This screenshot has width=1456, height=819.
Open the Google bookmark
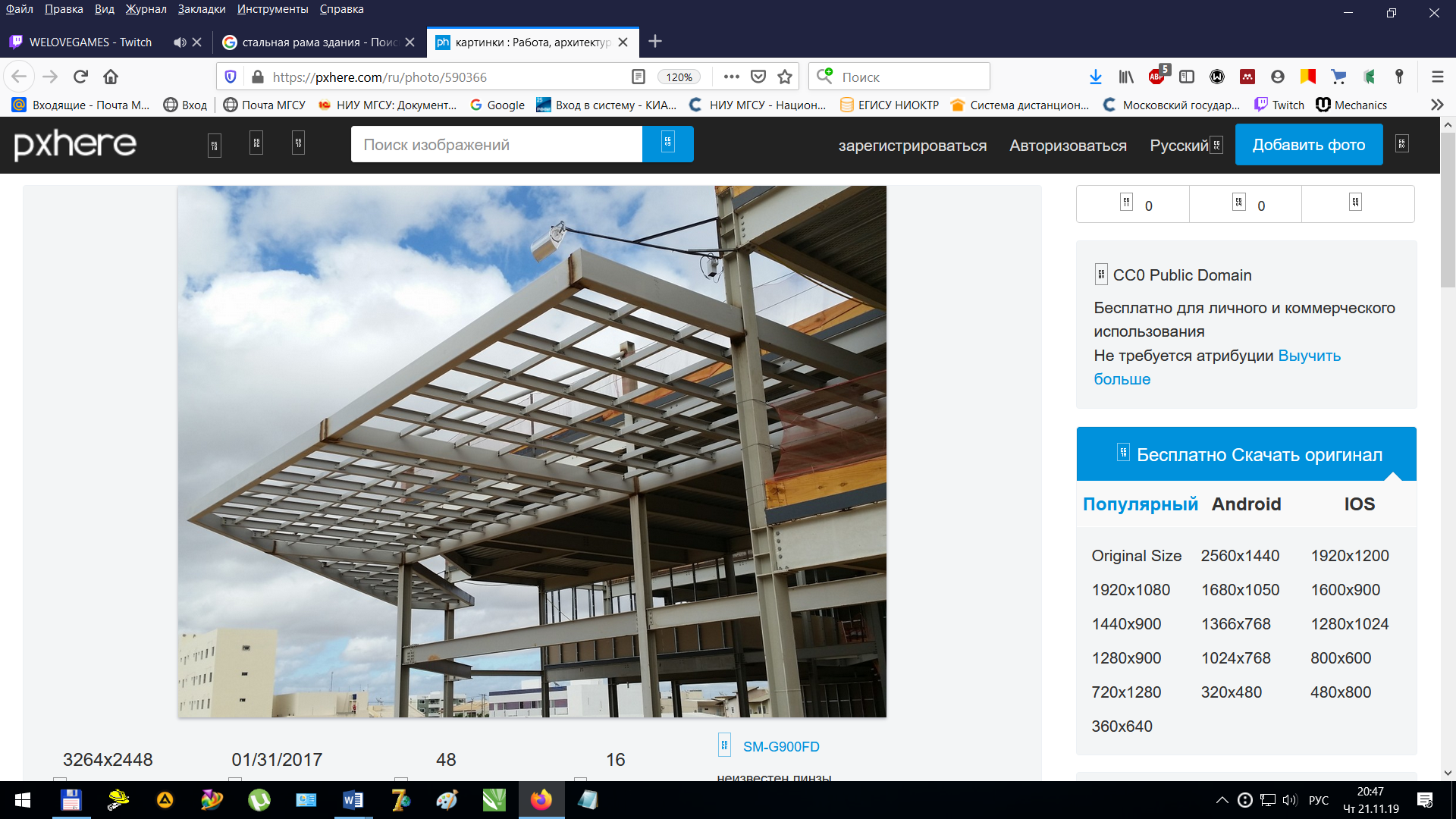(497, 105)
